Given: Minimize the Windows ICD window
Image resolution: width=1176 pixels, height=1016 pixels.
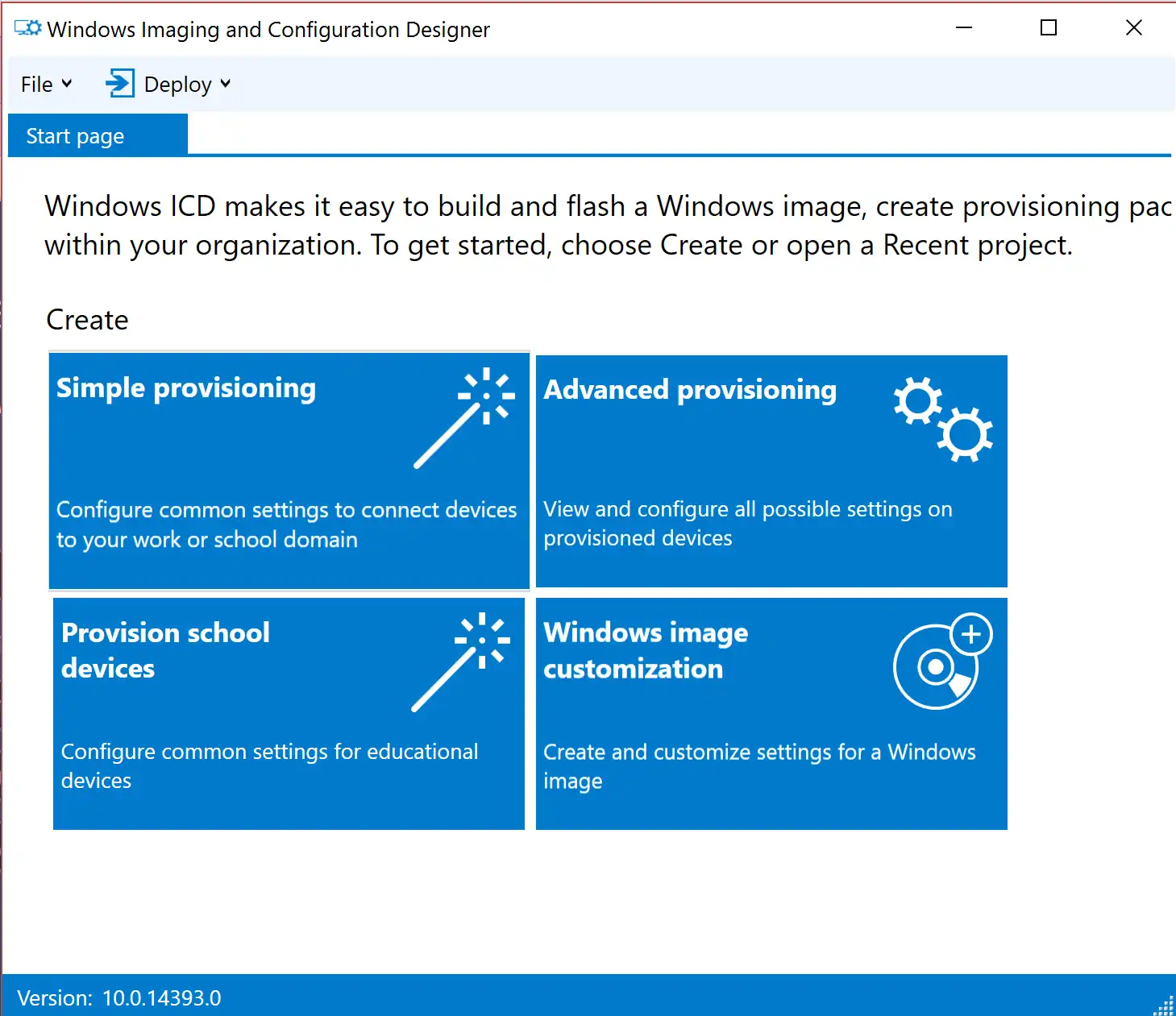Looking at the screenshot, I should click(964, 28).
